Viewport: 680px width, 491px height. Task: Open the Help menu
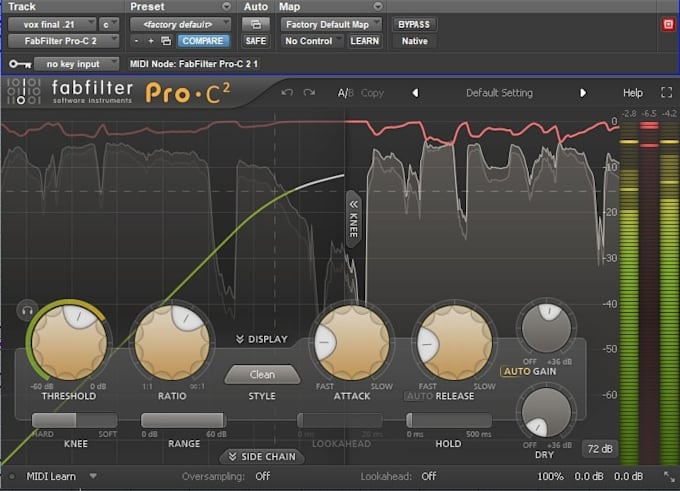click(633, 93)
